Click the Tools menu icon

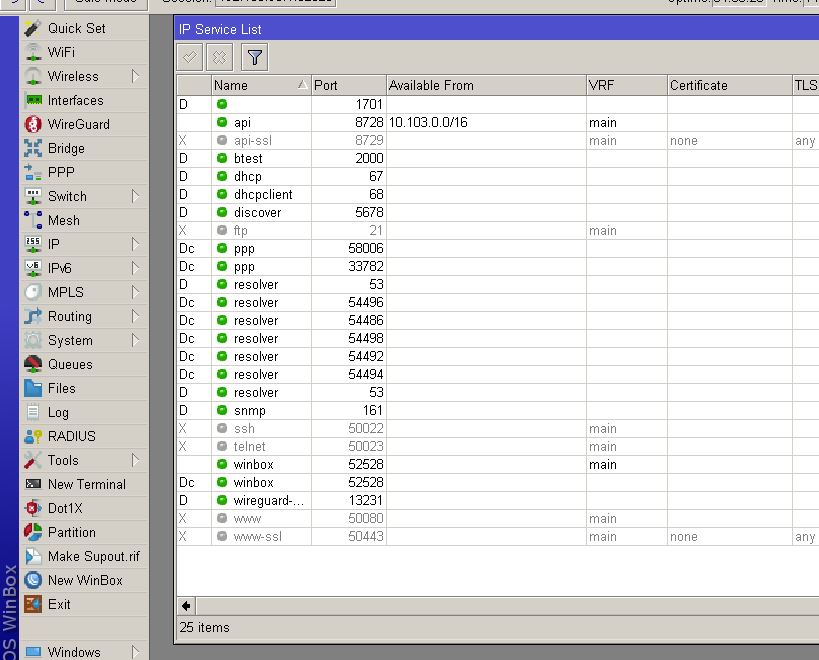pos(33,461)
